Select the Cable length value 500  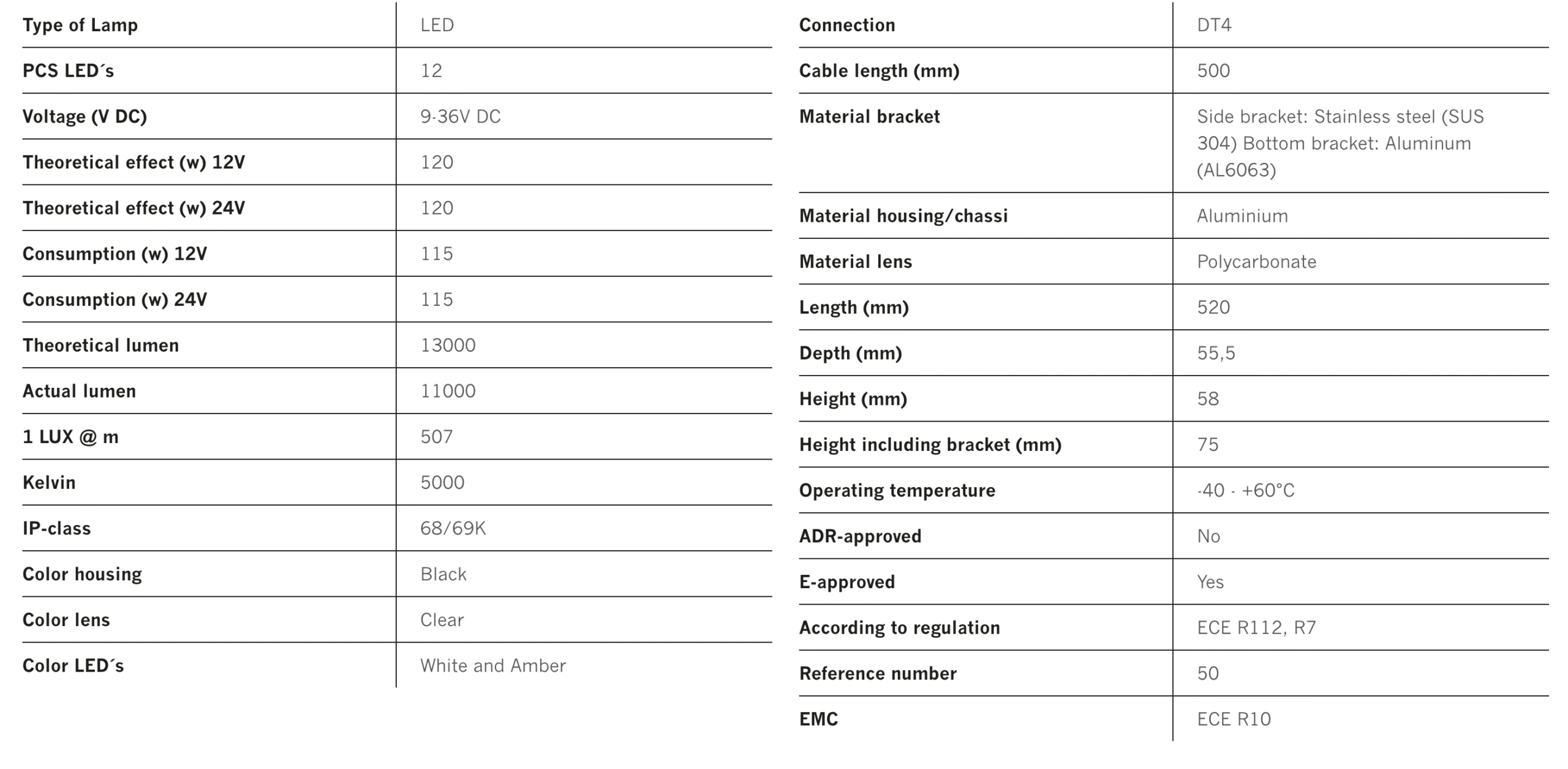(1213, 71)
